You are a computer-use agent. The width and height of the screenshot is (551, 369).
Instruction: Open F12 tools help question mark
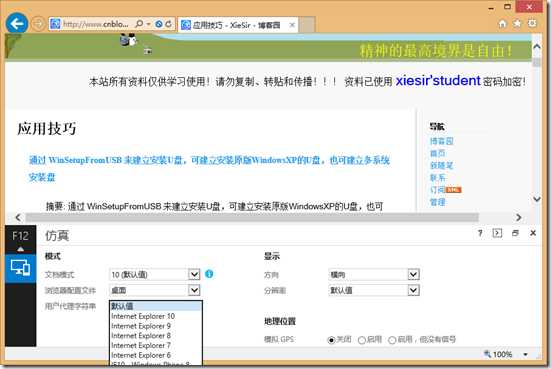click(x=480, y=233)
